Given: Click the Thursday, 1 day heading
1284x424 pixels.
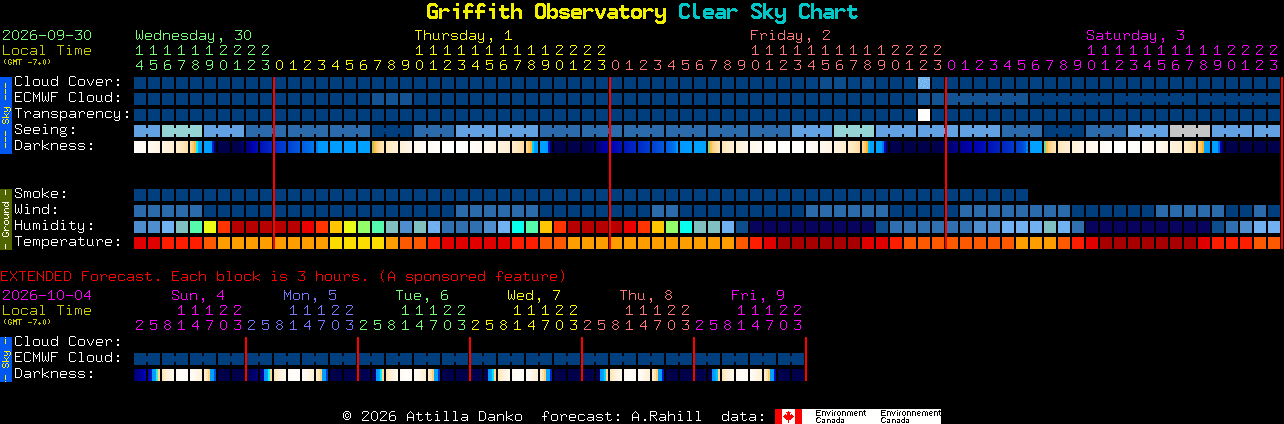Looking at the screenshot, I should (x=464, y=35).
